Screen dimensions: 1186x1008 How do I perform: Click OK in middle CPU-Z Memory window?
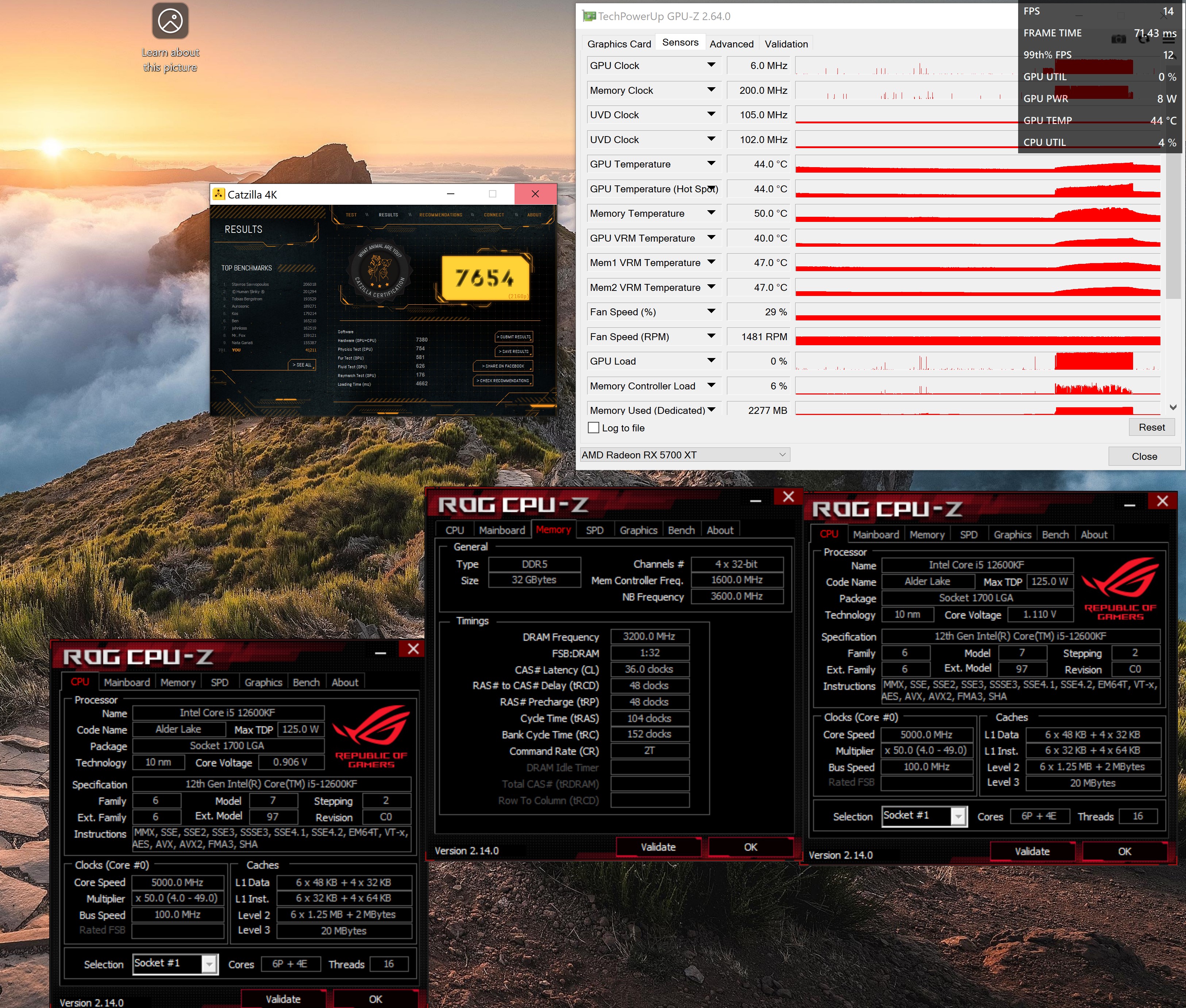pyautogui.click(x=751, y=847)
